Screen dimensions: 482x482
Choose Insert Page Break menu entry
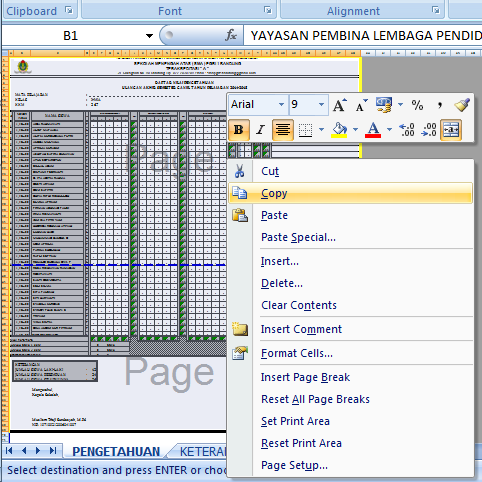[350, 377]
